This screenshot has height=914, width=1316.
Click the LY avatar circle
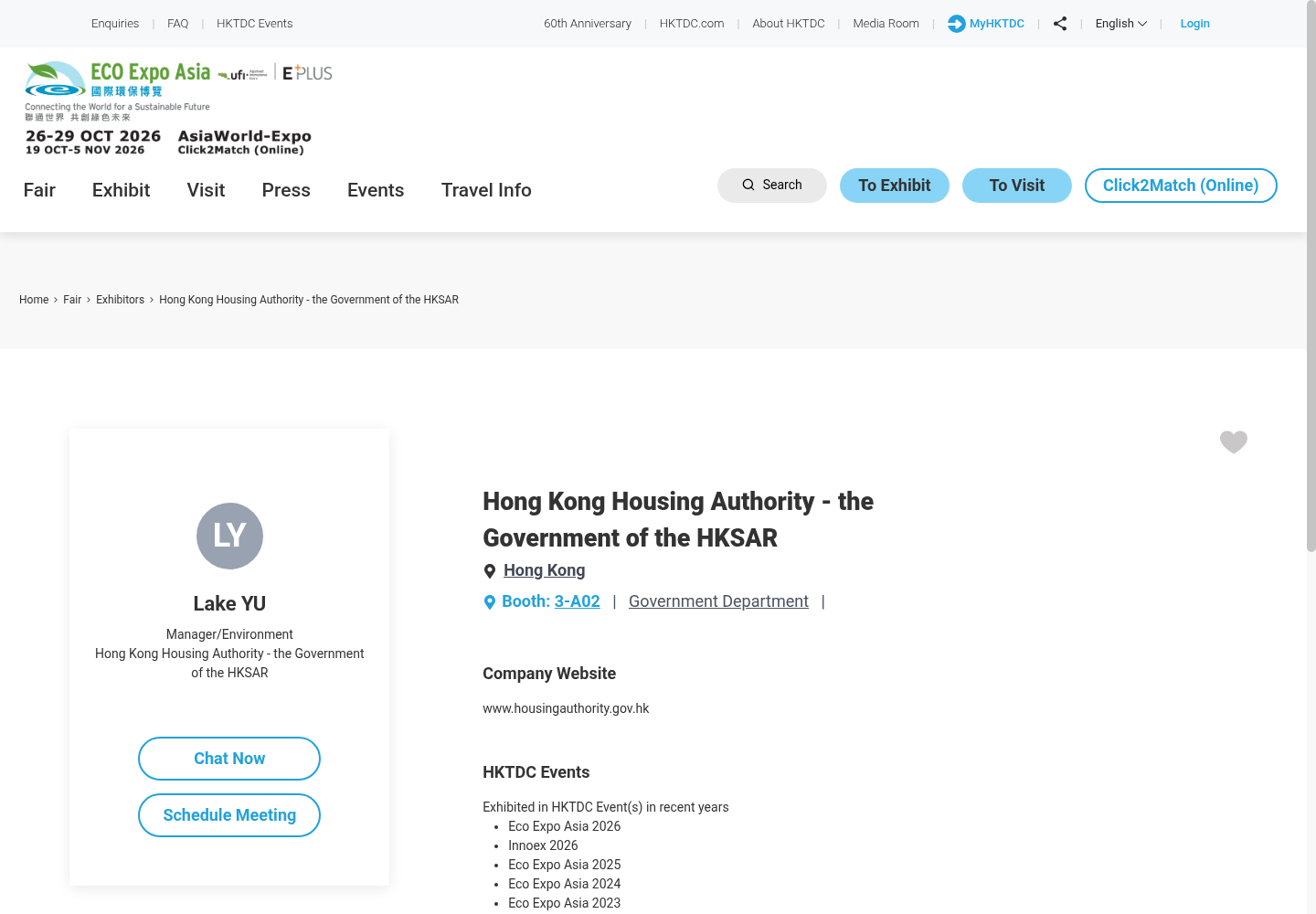(229, 536)
